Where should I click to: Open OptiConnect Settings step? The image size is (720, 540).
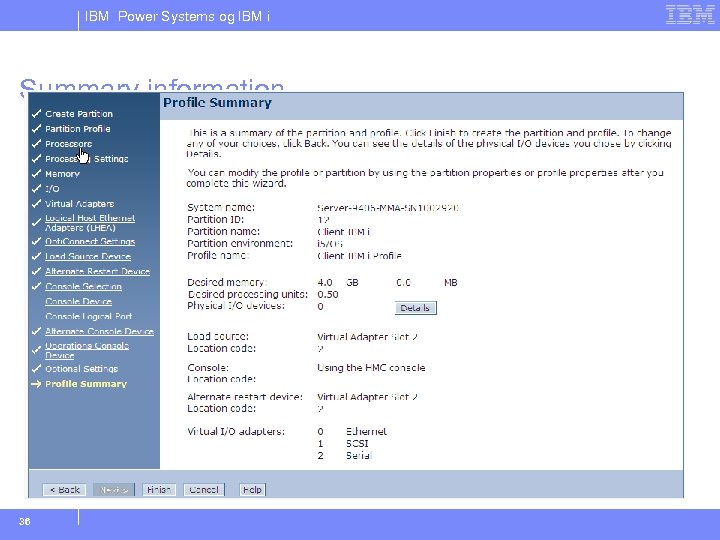coord(90,242)
